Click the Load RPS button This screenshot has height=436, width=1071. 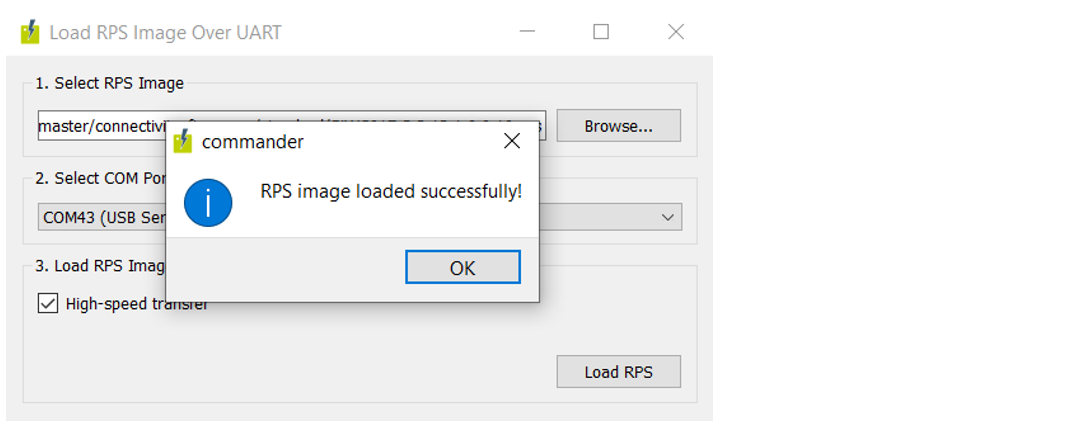tap(618, 372)
